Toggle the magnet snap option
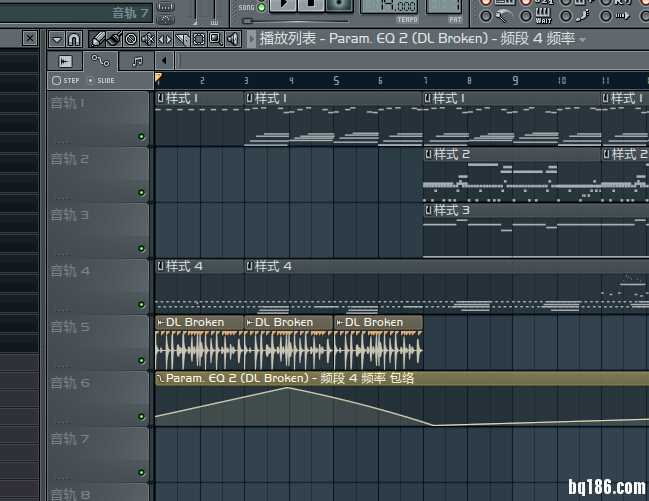 (74, 39)
